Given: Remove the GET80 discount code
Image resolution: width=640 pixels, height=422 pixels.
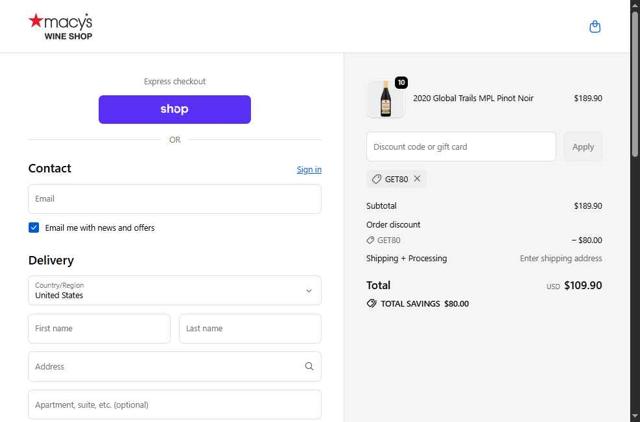Looking at the screenshot, I should coord(417,179).
